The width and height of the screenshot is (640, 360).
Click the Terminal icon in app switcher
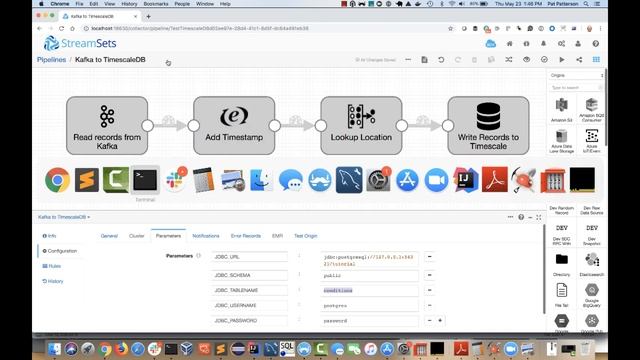(145, 180)
